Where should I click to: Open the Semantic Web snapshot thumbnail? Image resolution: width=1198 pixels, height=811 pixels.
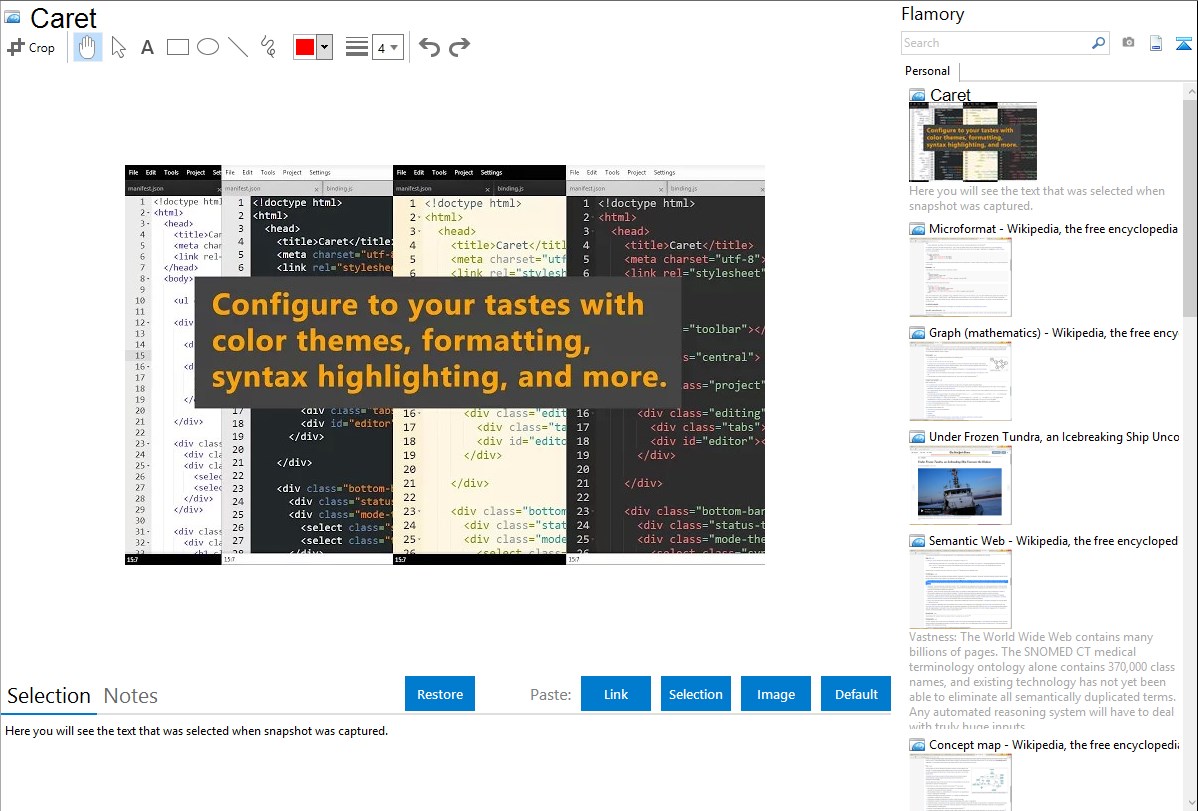(x=960, y=589)
